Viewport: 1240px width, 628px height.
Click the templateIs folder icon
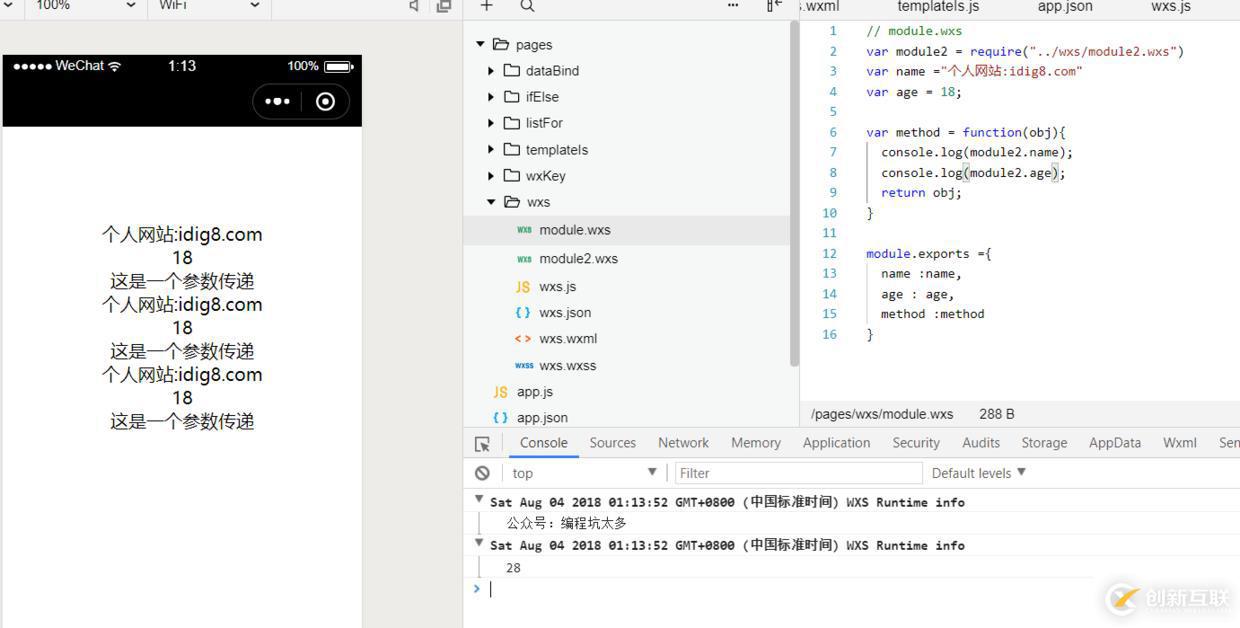pyautogui.click(x=512, y=150)
